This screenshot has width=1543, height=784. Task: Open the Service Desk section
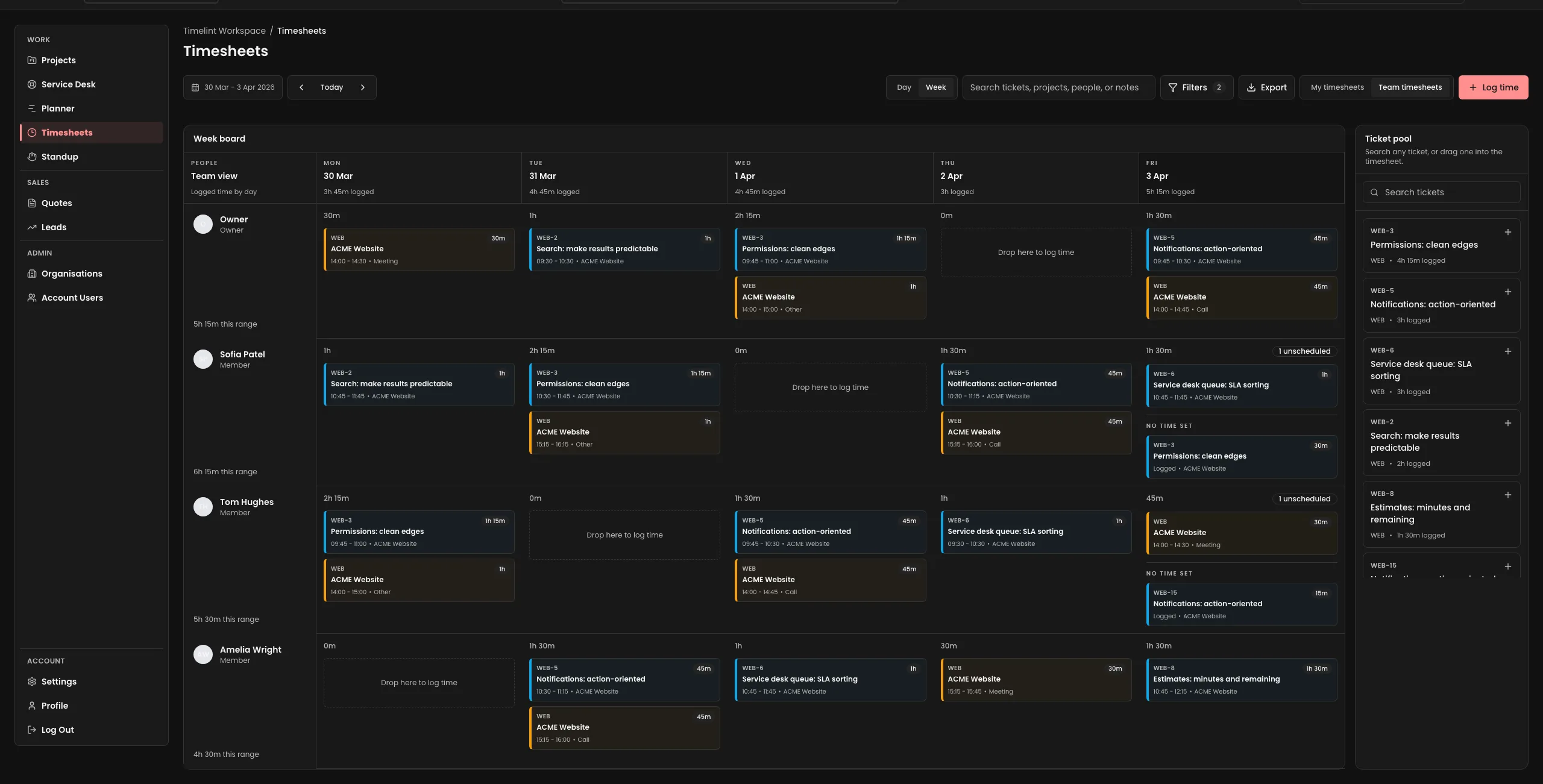coord(92,84)
